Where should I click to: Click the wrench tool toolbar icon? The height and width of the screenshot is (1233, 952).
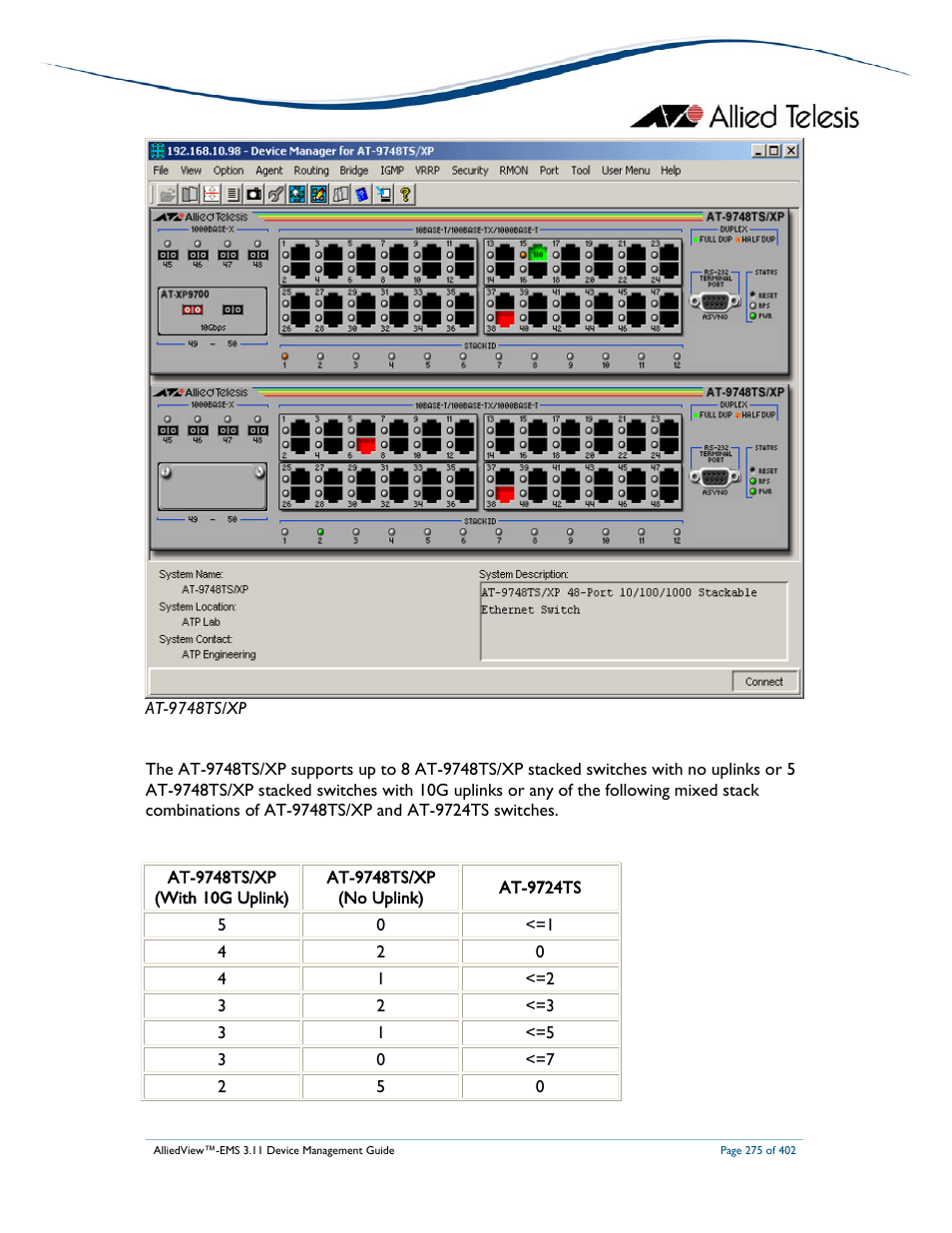point(275,194)
